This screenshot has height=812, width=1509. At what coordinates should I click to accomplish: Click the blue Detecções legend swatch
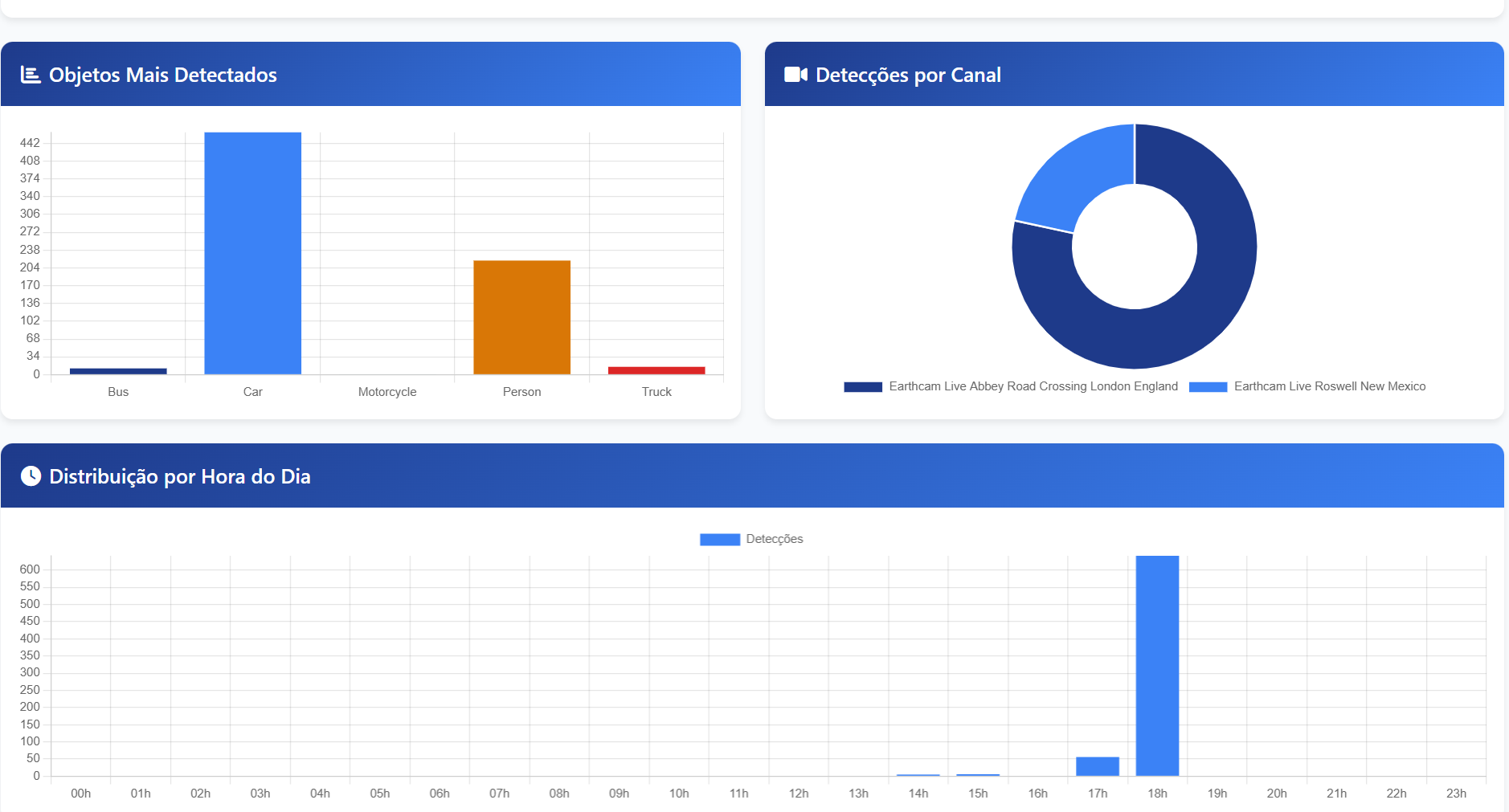[719, 539]
